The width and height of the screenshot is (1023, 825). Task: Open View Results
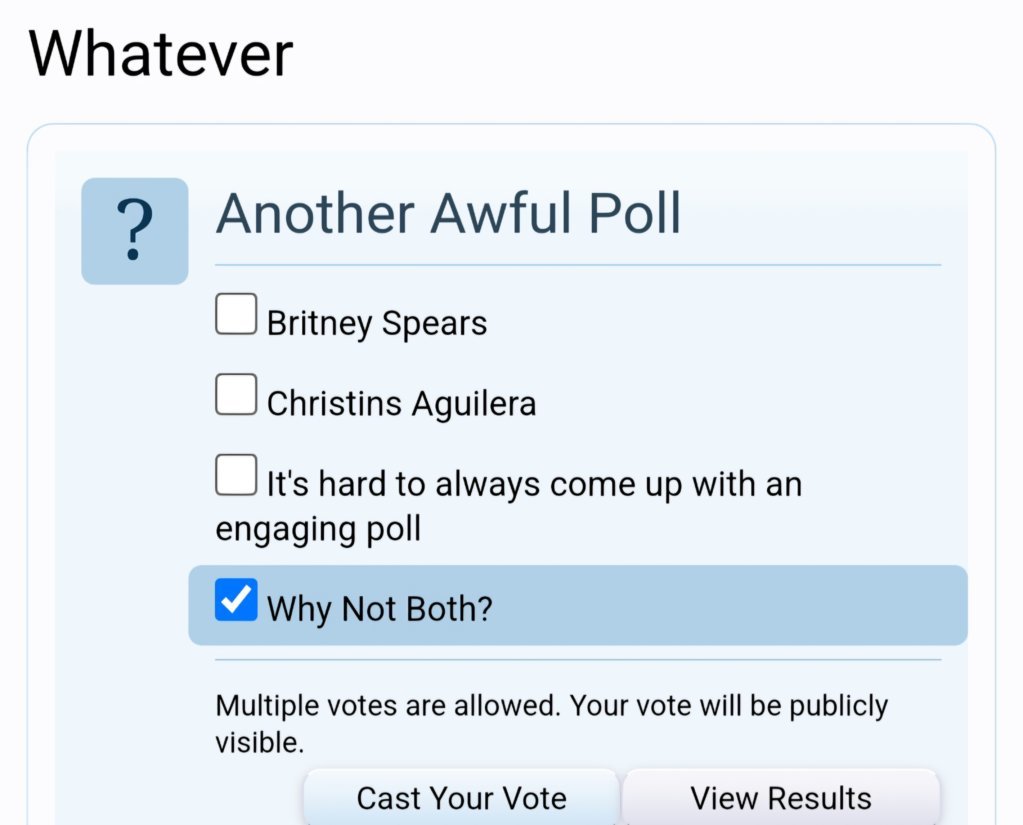[x=781, y=798]
